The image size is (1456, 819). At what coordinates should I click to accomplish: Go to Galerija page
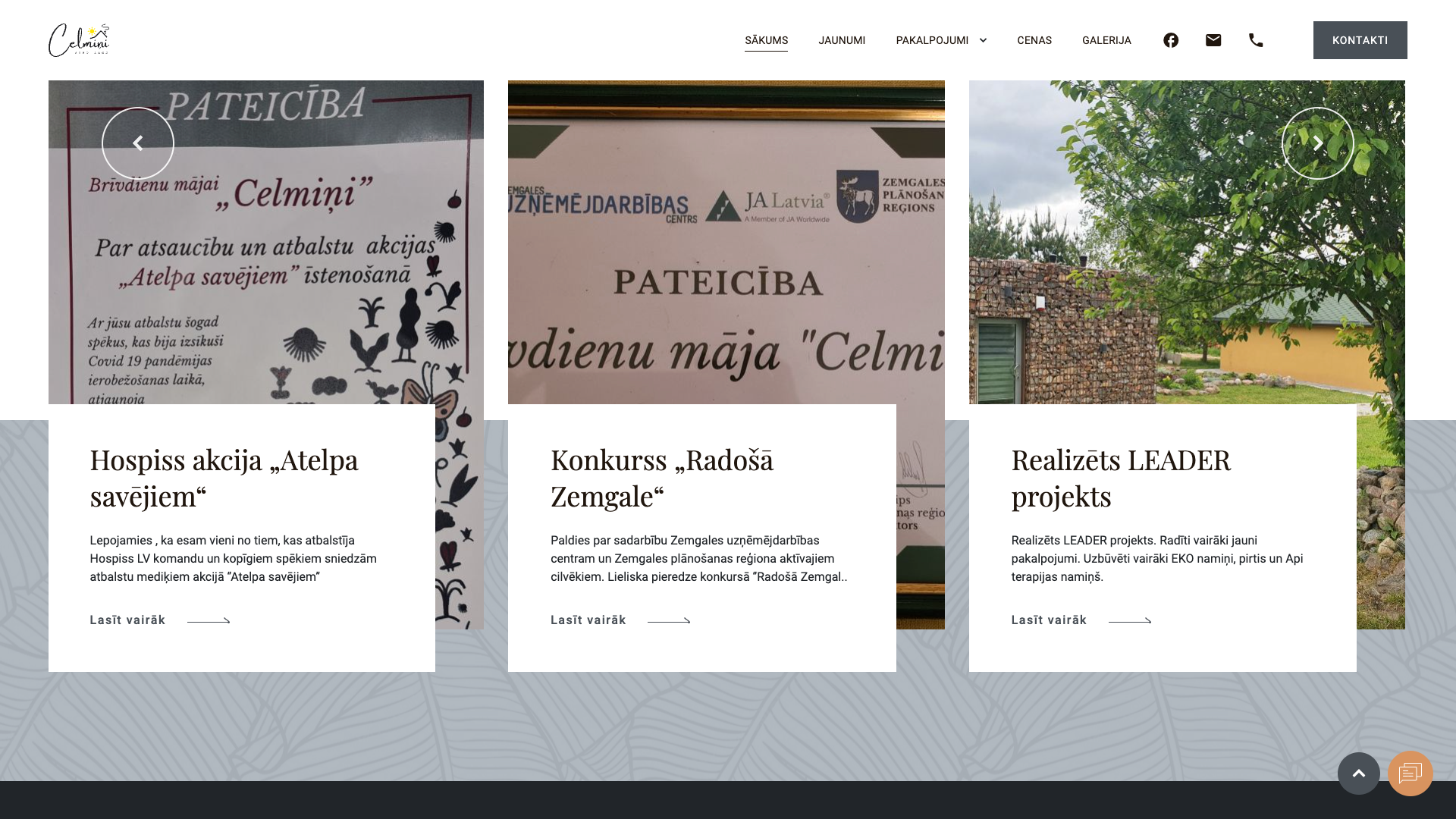(x=1106, y=40)
